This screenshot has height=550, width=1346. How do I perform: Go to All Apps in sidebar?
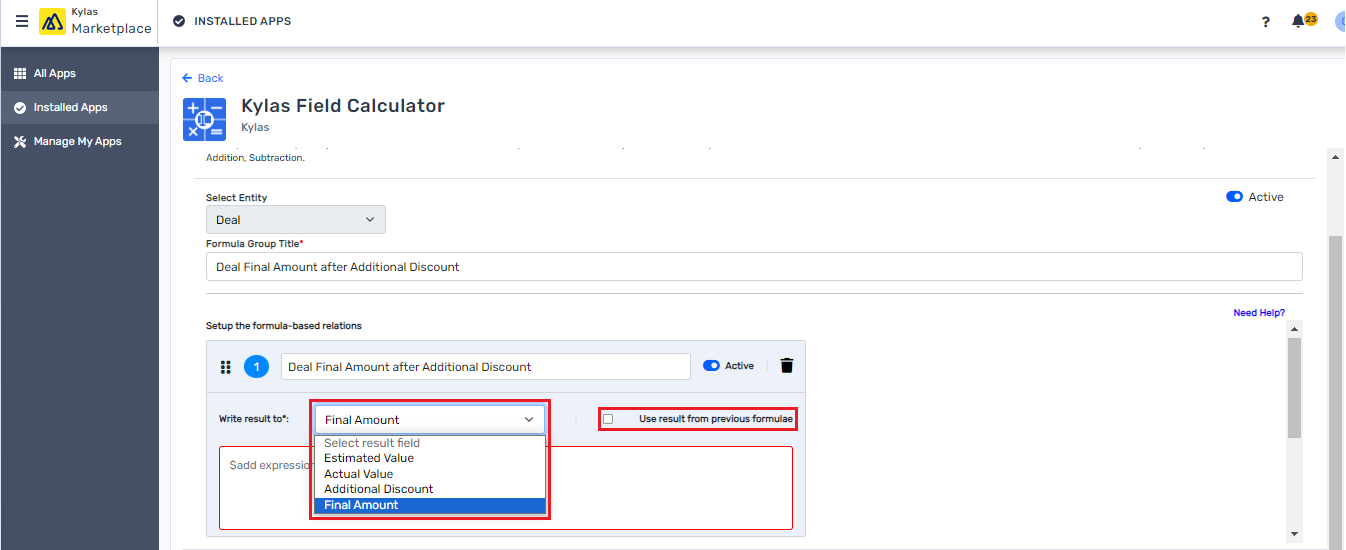54,73
